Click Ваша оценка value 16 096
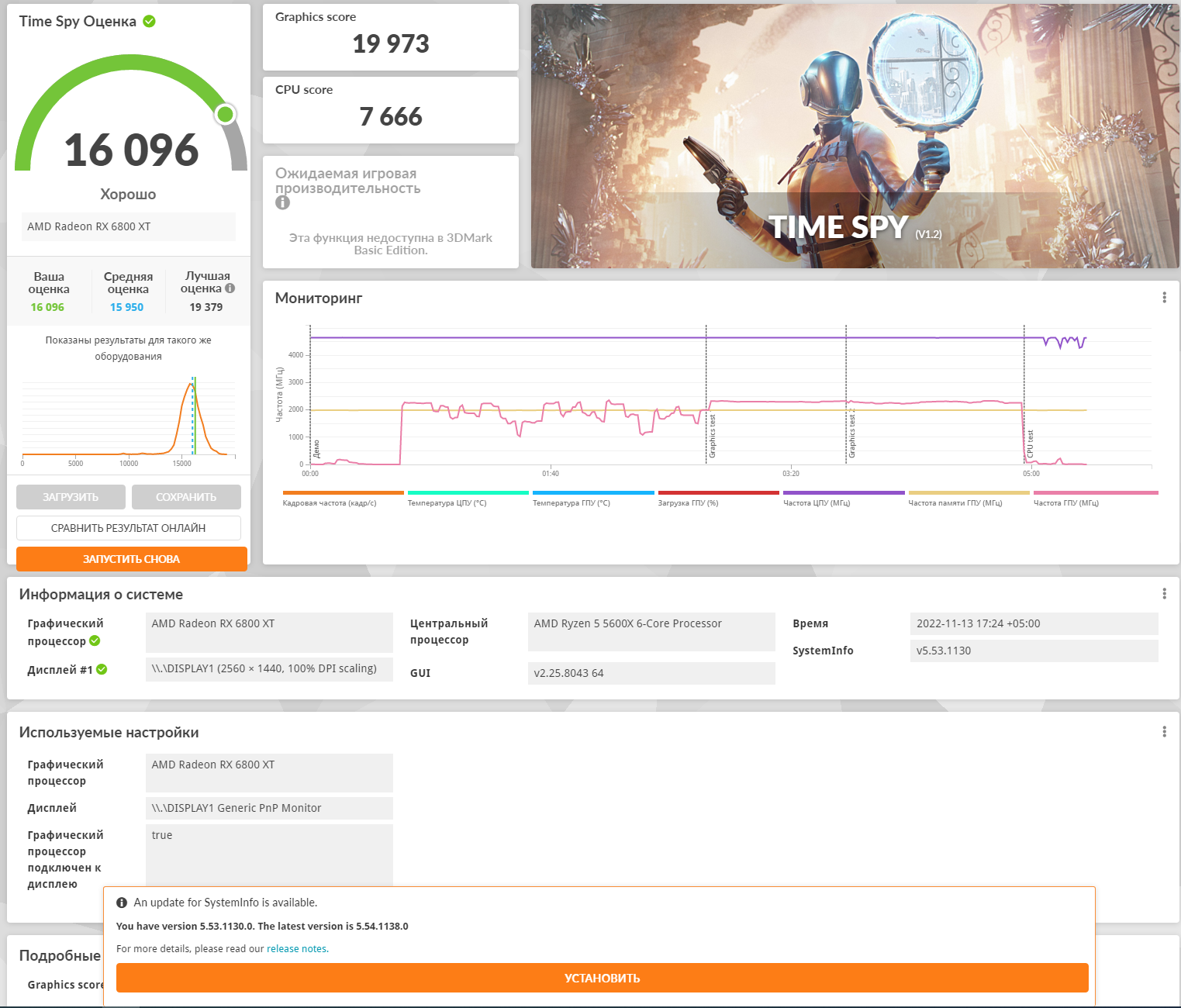 (x=47, y=307)
